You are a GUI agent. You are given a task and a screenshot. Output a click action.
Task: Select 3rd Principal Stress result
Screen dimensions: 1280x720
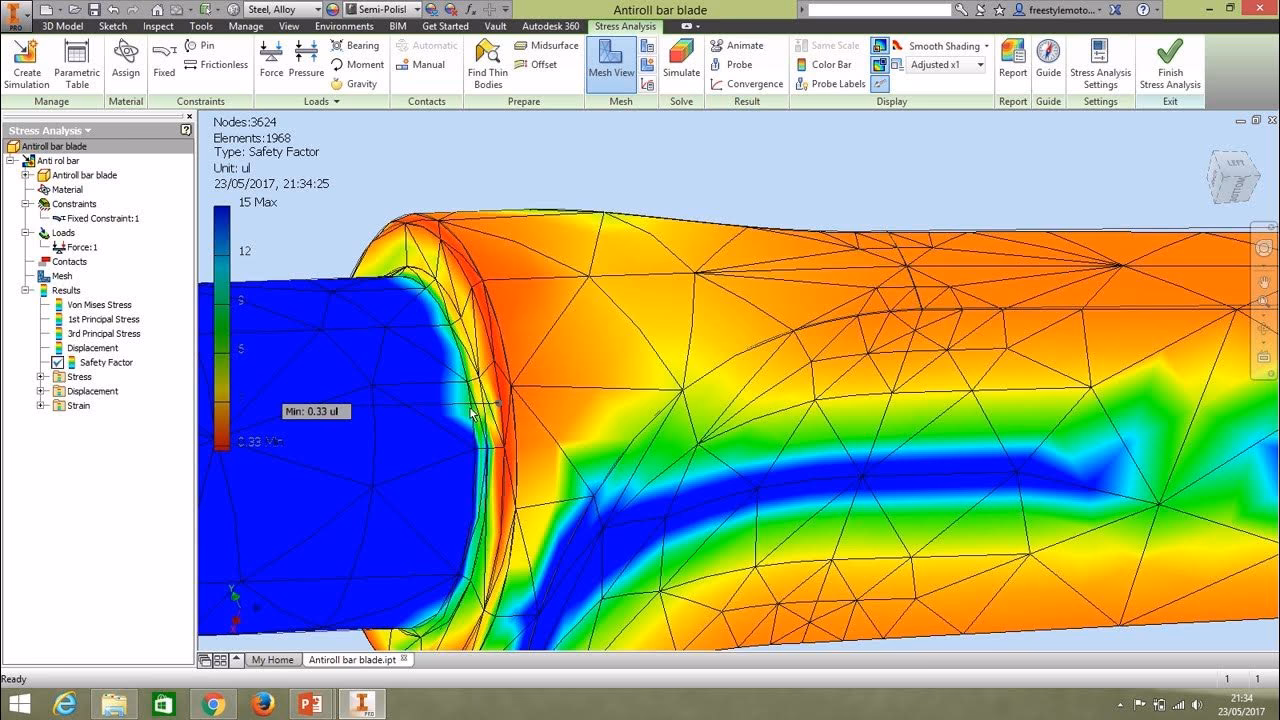point(103,334)
